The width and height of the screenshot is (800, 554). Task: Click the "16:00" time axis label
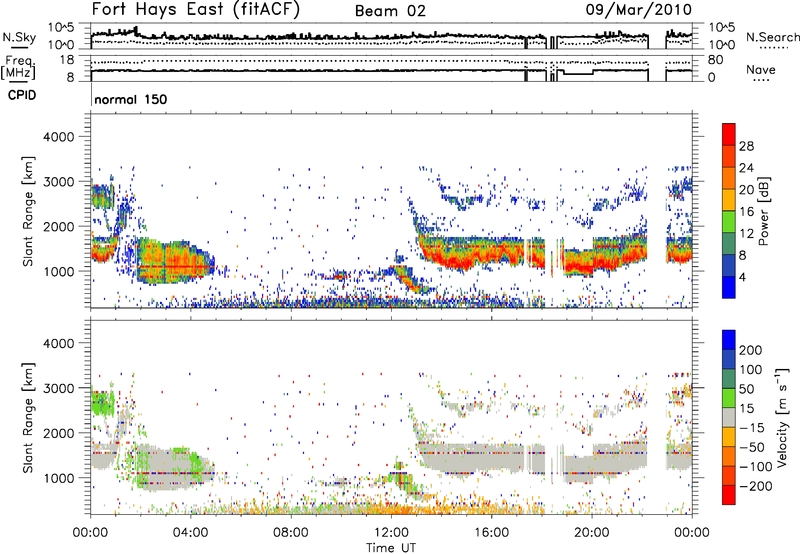tap(492, 533)
